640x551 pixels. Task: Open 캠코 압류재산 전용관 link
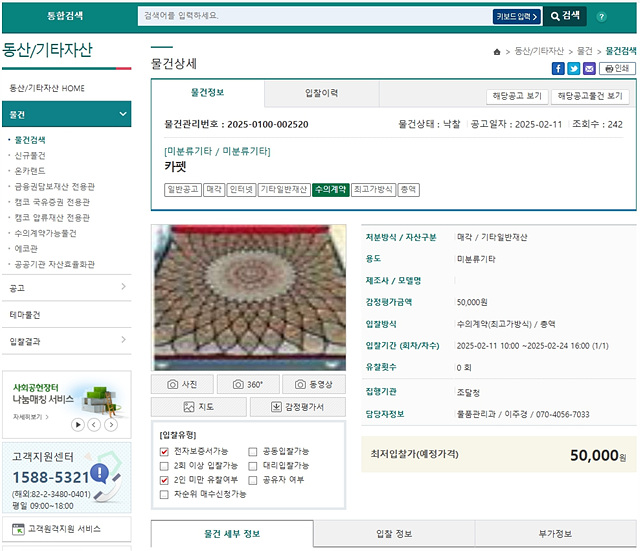(52, 218)
